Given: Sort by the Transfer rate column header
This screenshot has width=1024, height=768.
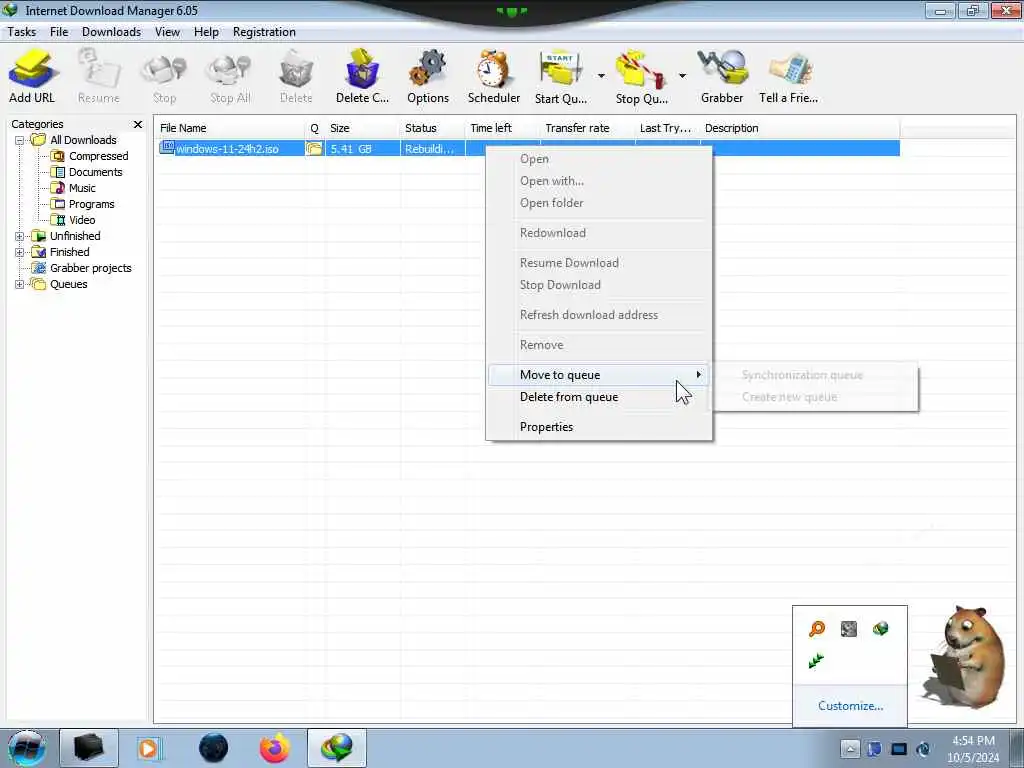Looking at the screenshot, I should tap(587, 128).
